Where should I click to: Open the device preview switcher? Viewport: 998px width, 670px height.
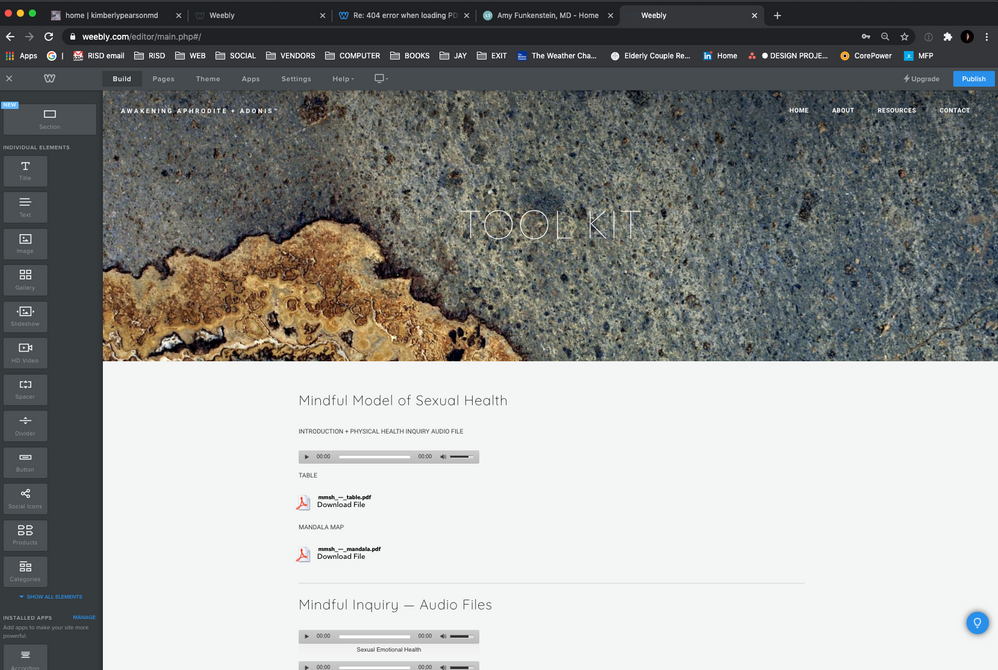pos(381,78)
